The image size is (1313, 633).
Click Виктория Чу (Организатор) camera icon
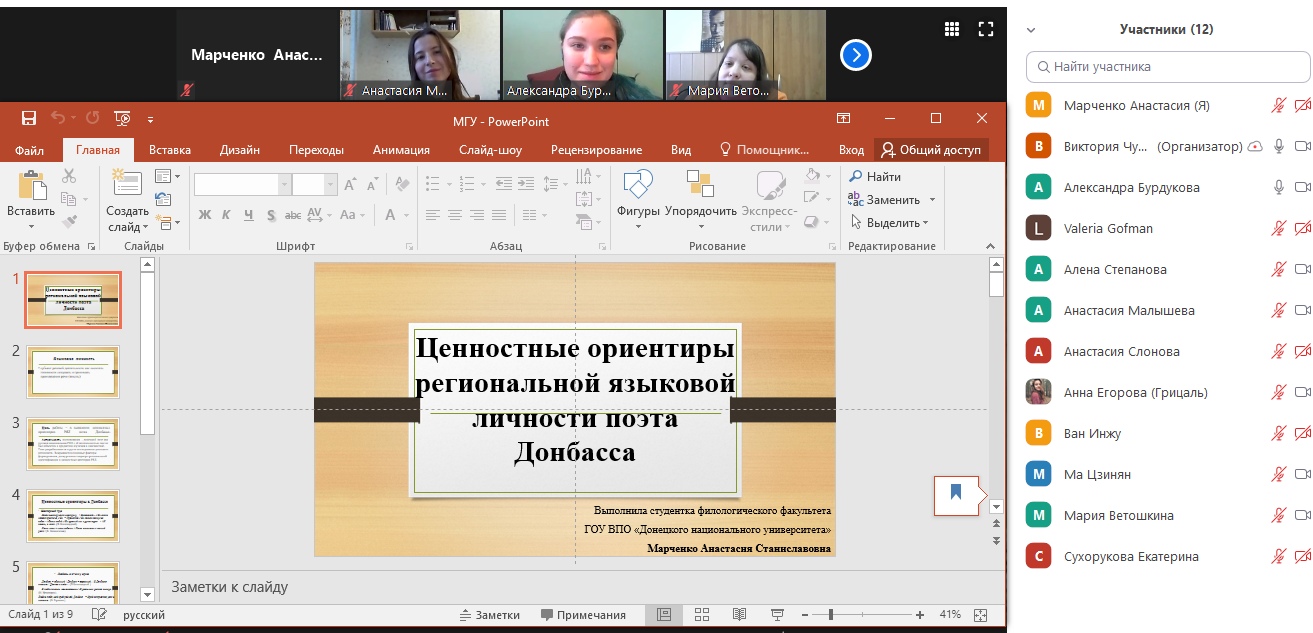pos(1302,146)
